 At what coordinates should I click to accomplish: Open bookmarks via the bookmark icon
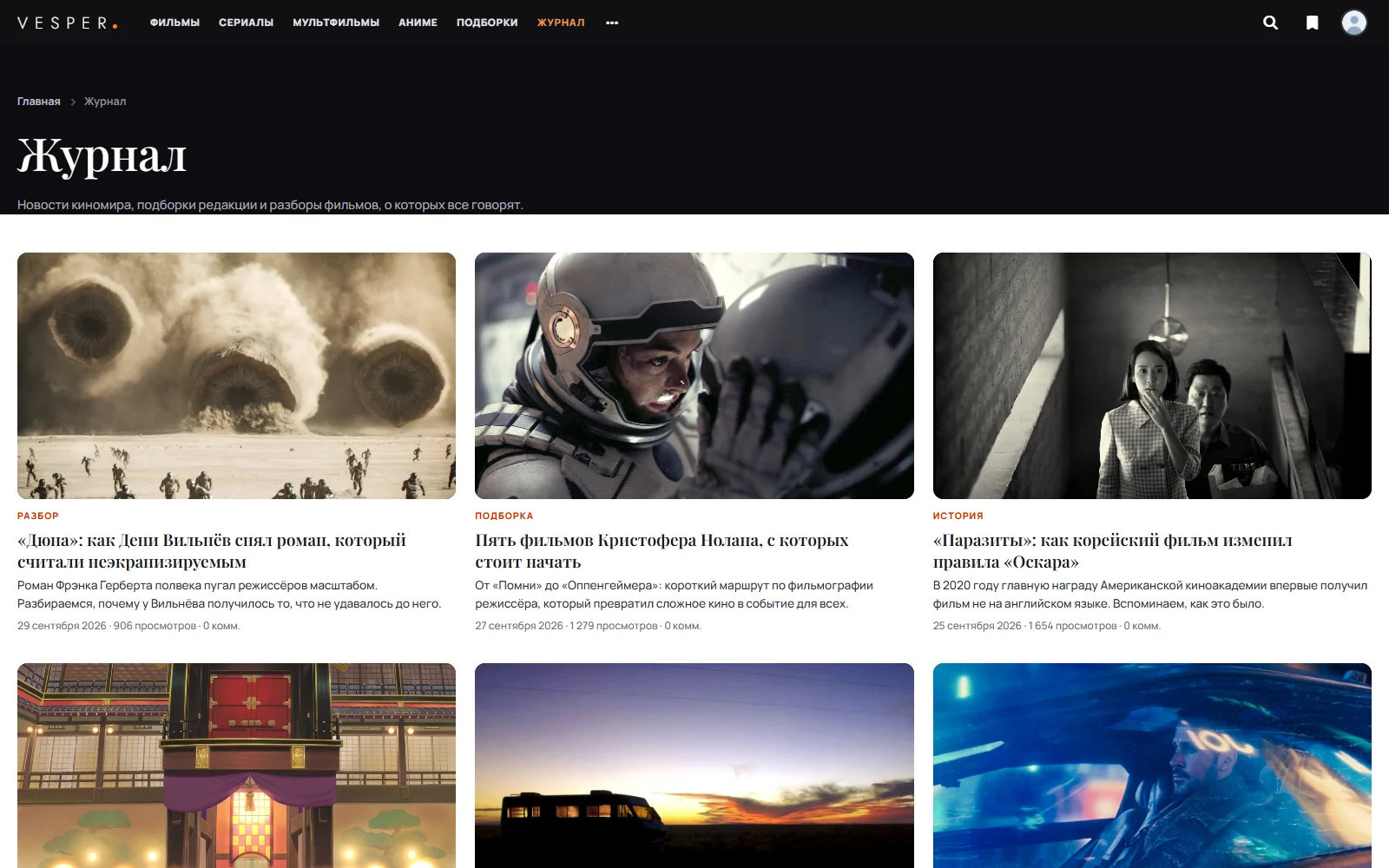tap(1312, 23)
